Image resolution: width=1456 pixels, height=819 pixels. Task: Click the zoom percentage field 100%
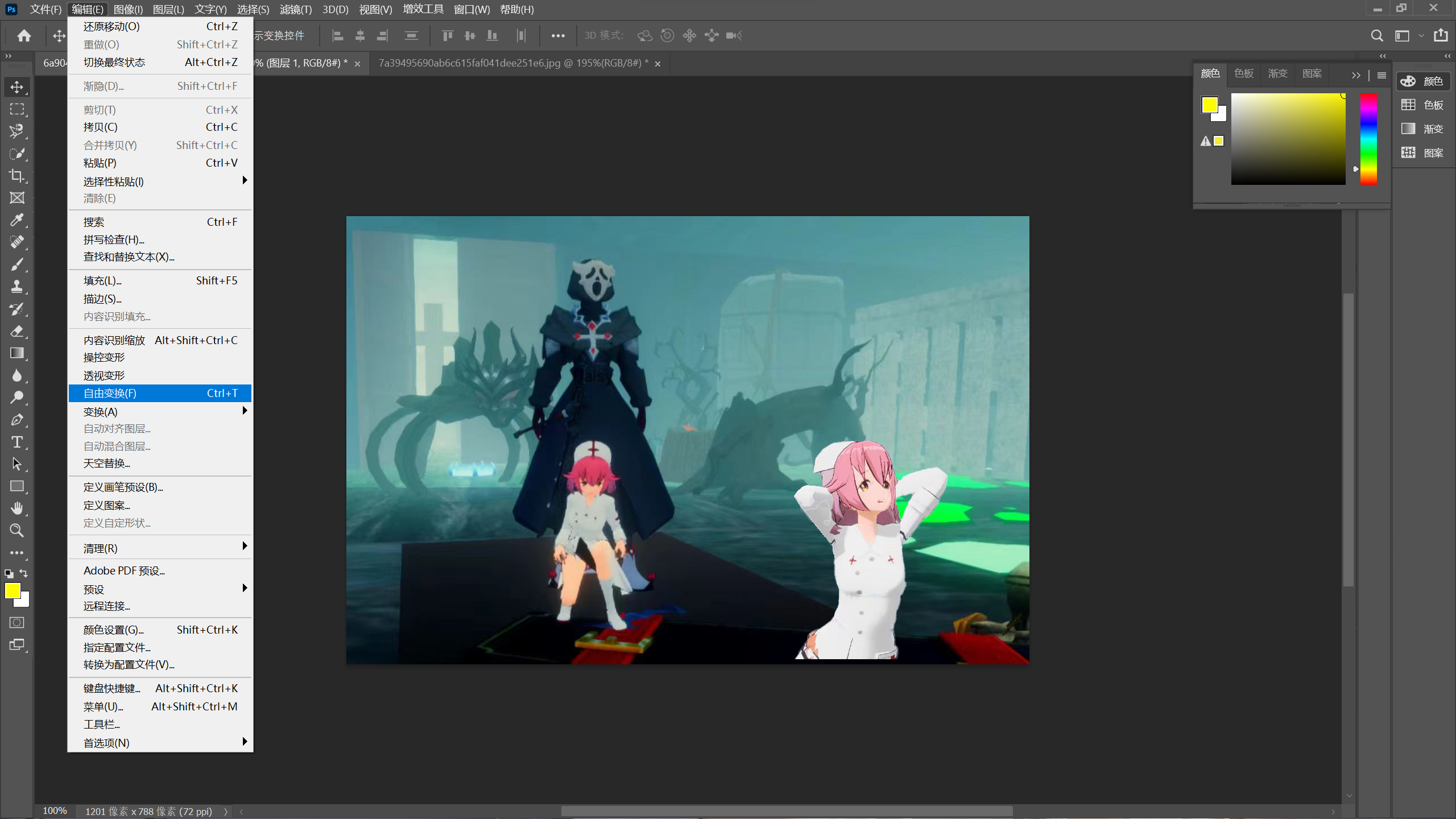tap(55, 811)
